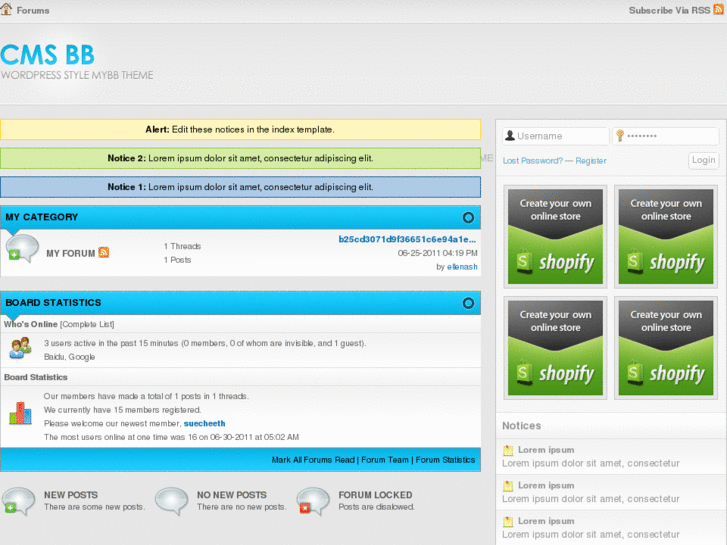Click the note icon of second Lorem ipsum notice
727x545 pixels.
(508, 486)
